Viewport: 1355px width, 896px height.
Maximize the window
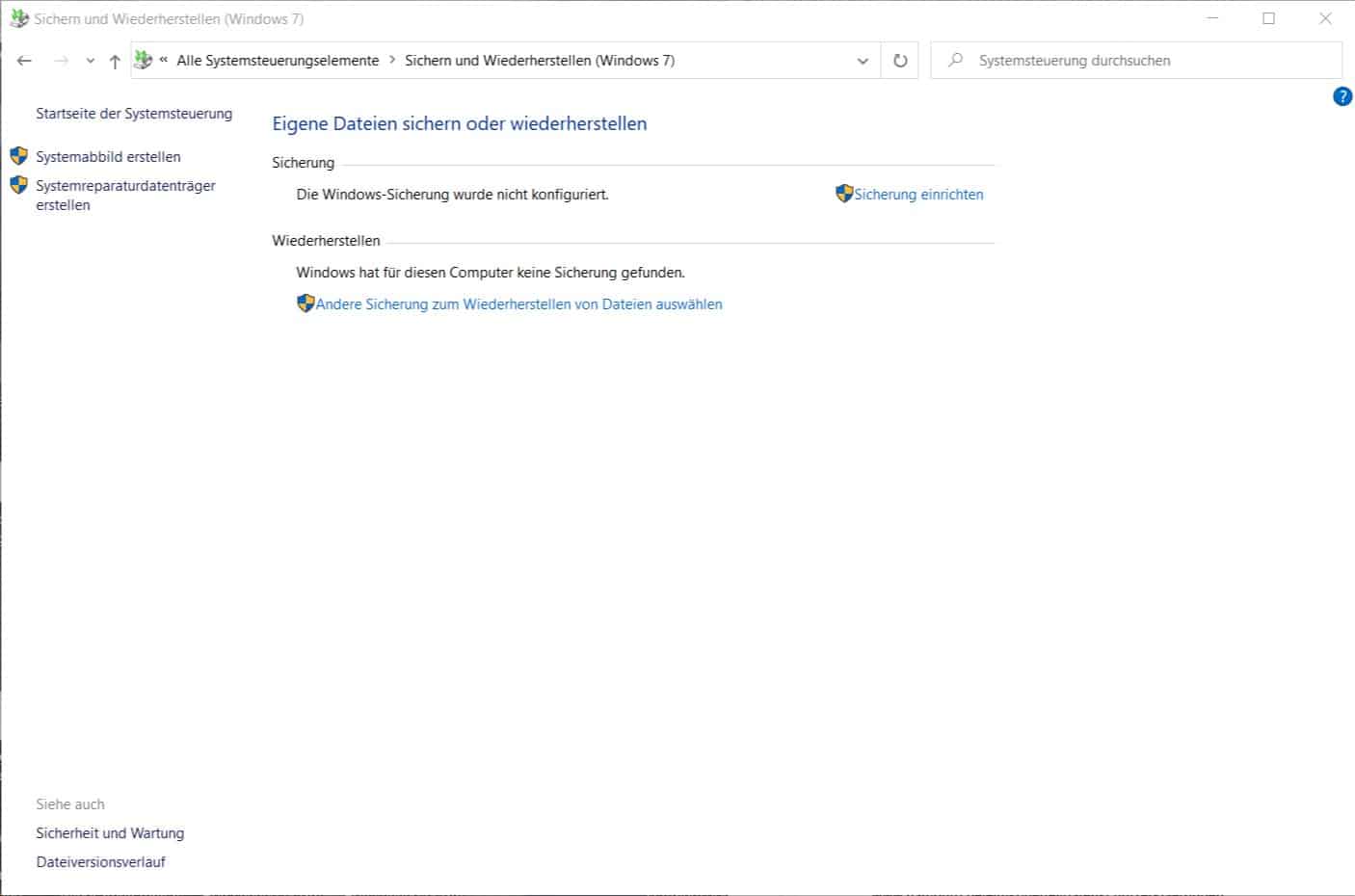[1269, 18]
